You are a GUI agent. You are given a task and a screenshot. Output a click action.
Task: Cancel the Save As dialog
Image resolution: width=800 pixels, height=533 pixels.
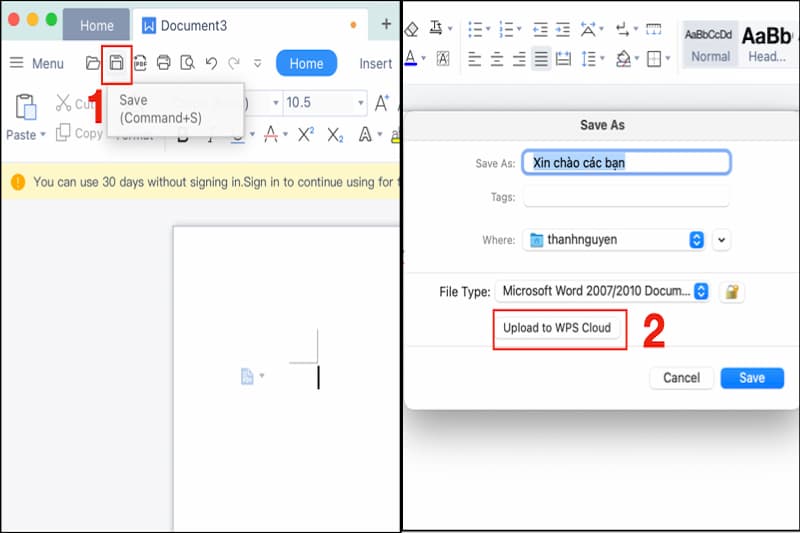click(681, 378)
